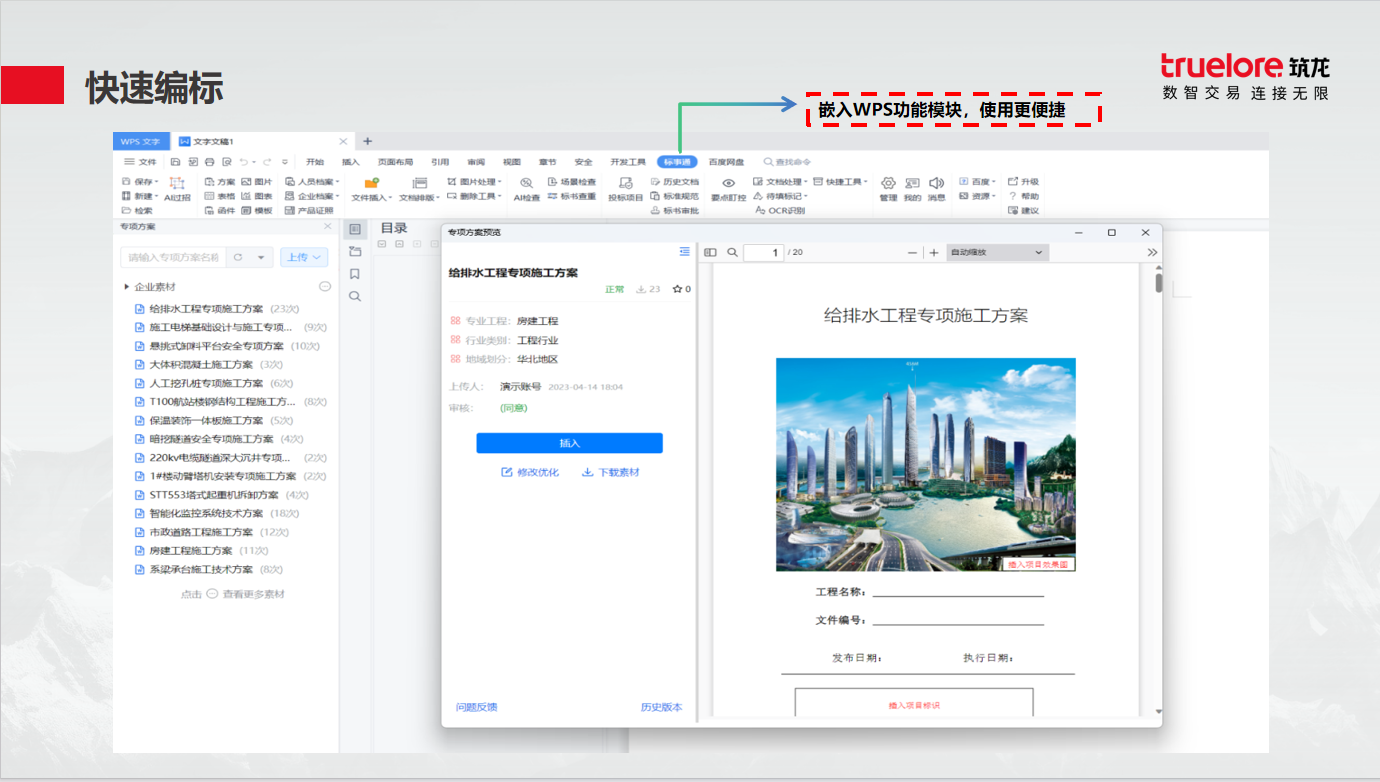
Task: Zoom in with the plus button in preview
Action: (934, 253)
